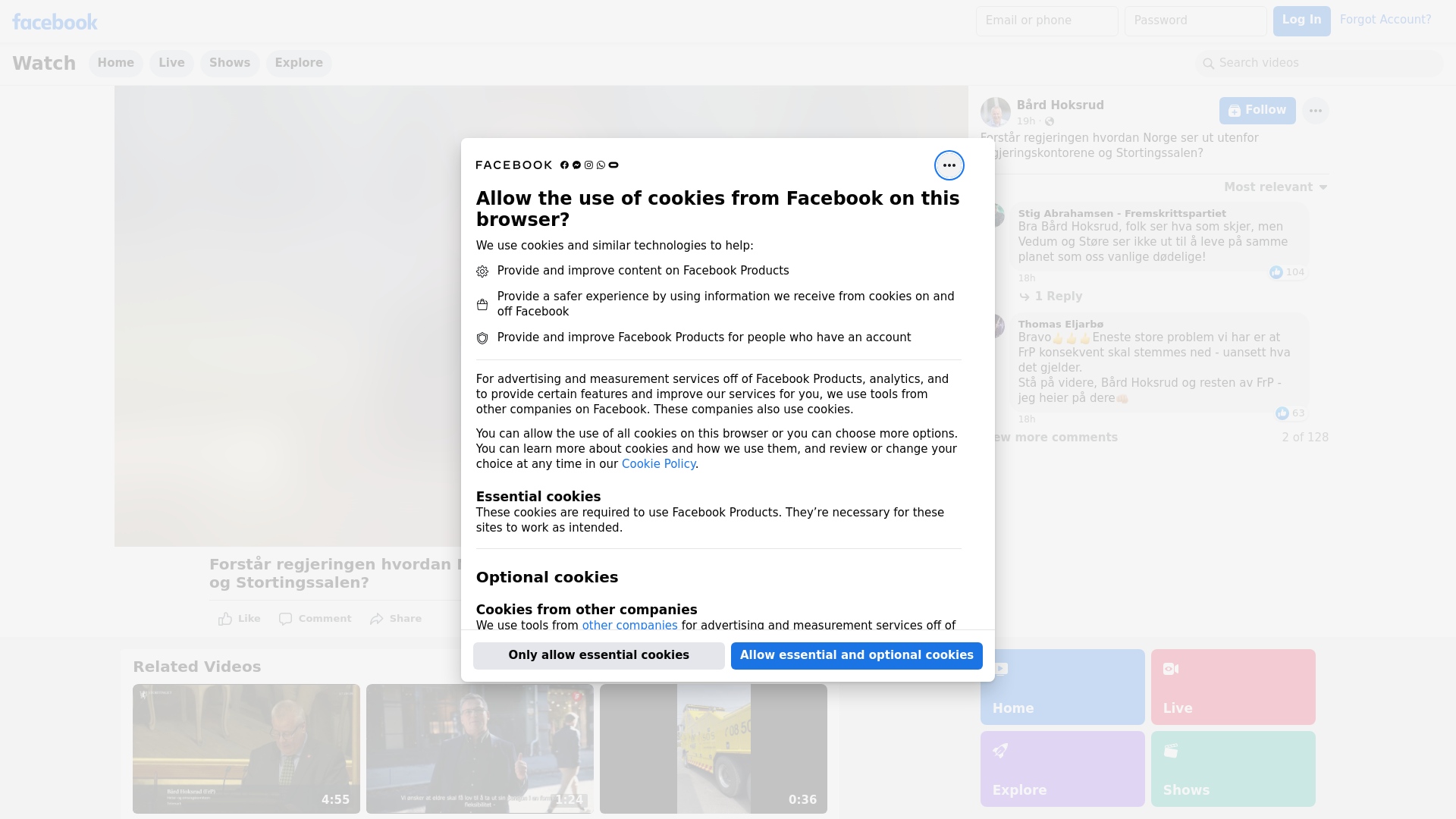
Task: Click Bård Hoksrud's profile picture
Action: point(995,112)
